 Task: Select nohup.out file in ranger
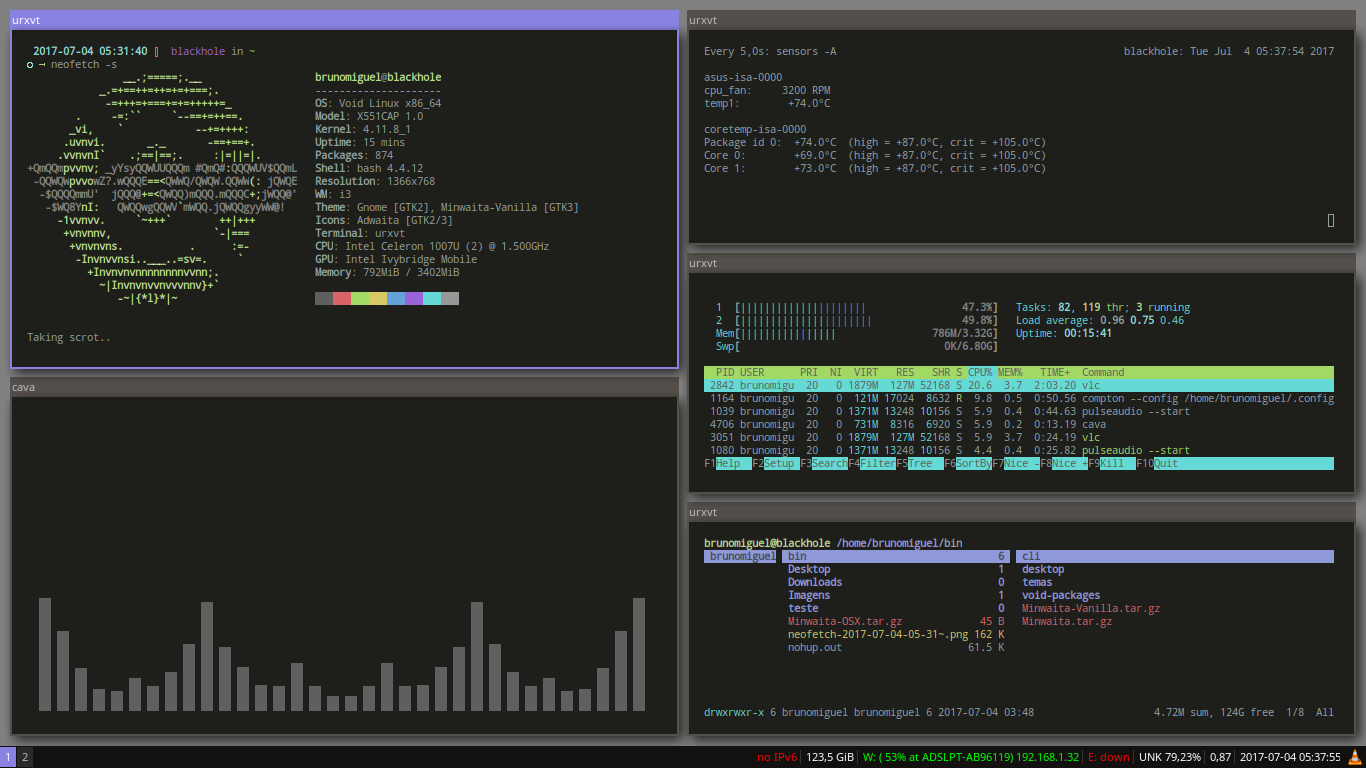coord(894,647)
